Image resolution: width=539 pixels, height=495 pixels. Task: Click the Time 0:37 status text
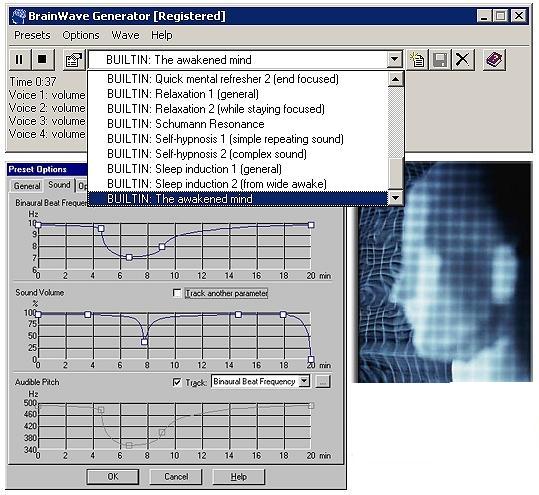click(x=33, y=82)
